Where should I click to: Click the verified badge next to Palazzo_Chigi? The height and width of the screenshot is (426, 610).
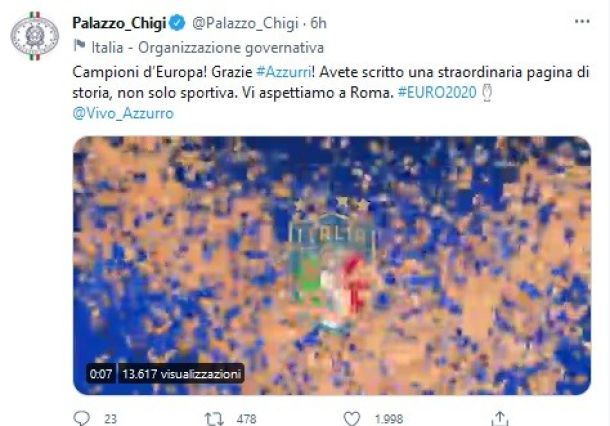point(177,23)
